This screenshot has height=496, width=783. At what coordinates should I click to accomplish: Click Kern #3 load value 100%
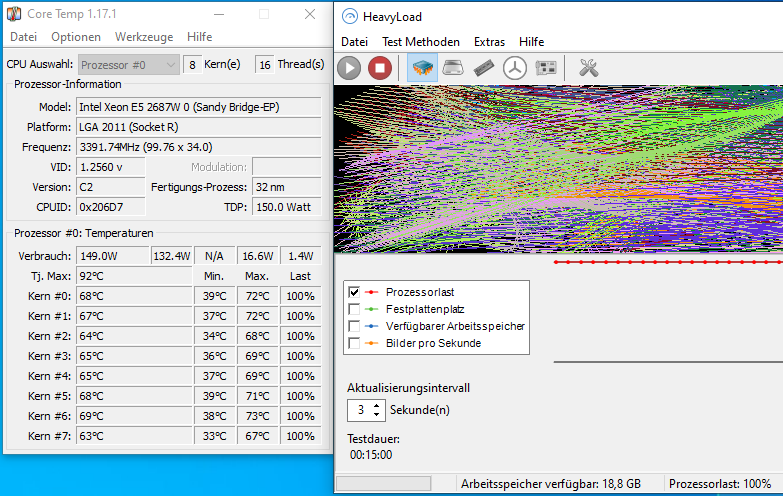coord(301,356)
